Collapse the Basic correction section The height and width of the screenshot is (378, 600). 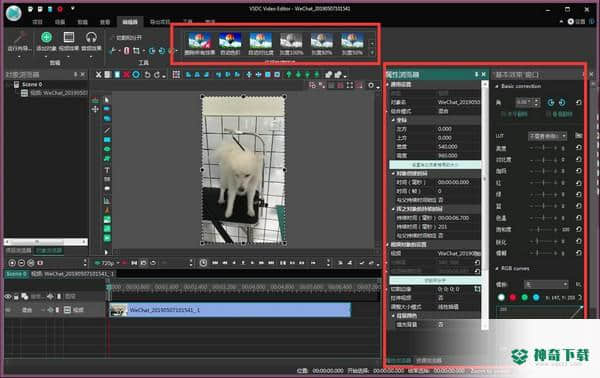(497, 86)
